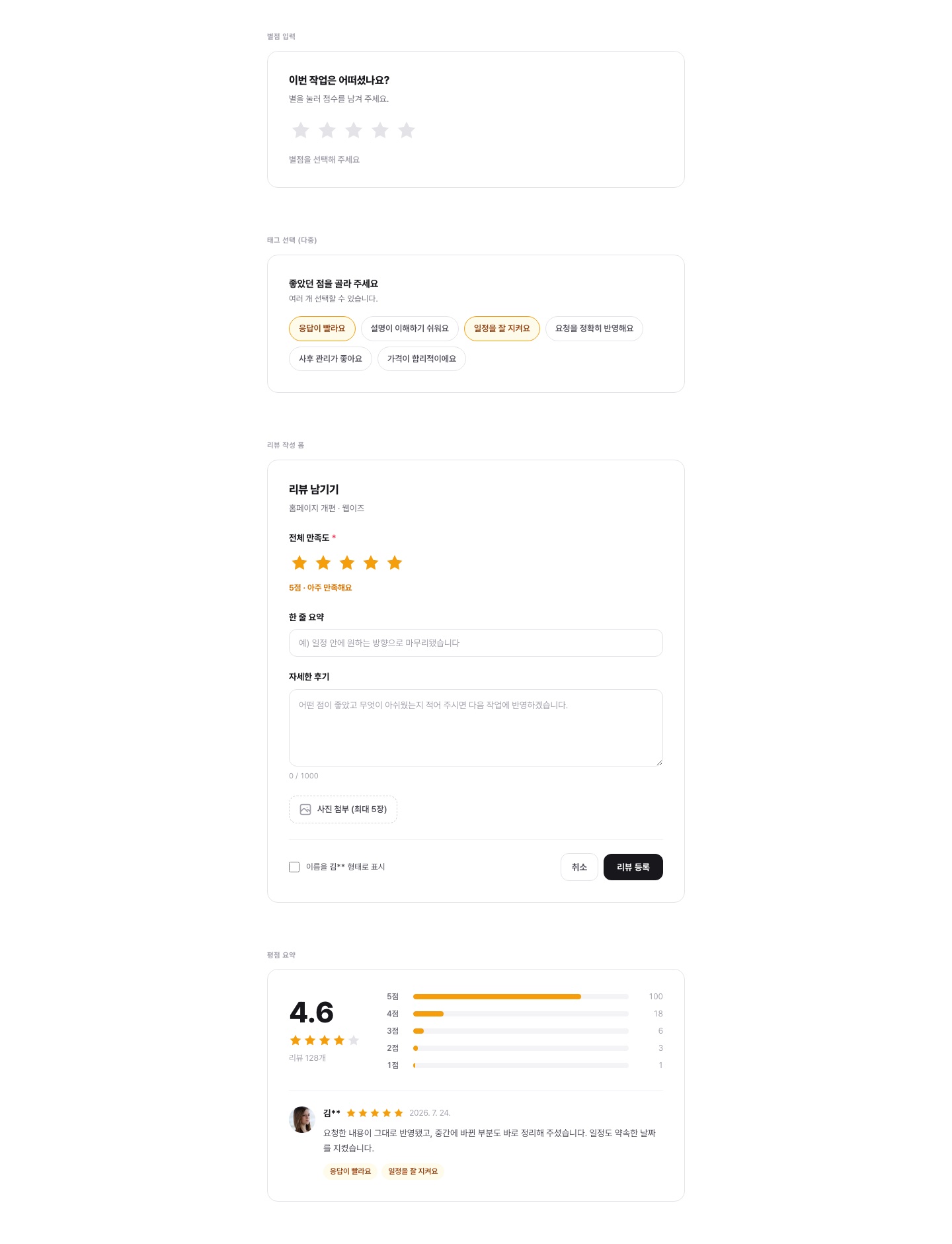The image size is (952, 1244).
Task: Toggle the 일정을 잘 지켜요 tag chip
Action: click(502, 329)
